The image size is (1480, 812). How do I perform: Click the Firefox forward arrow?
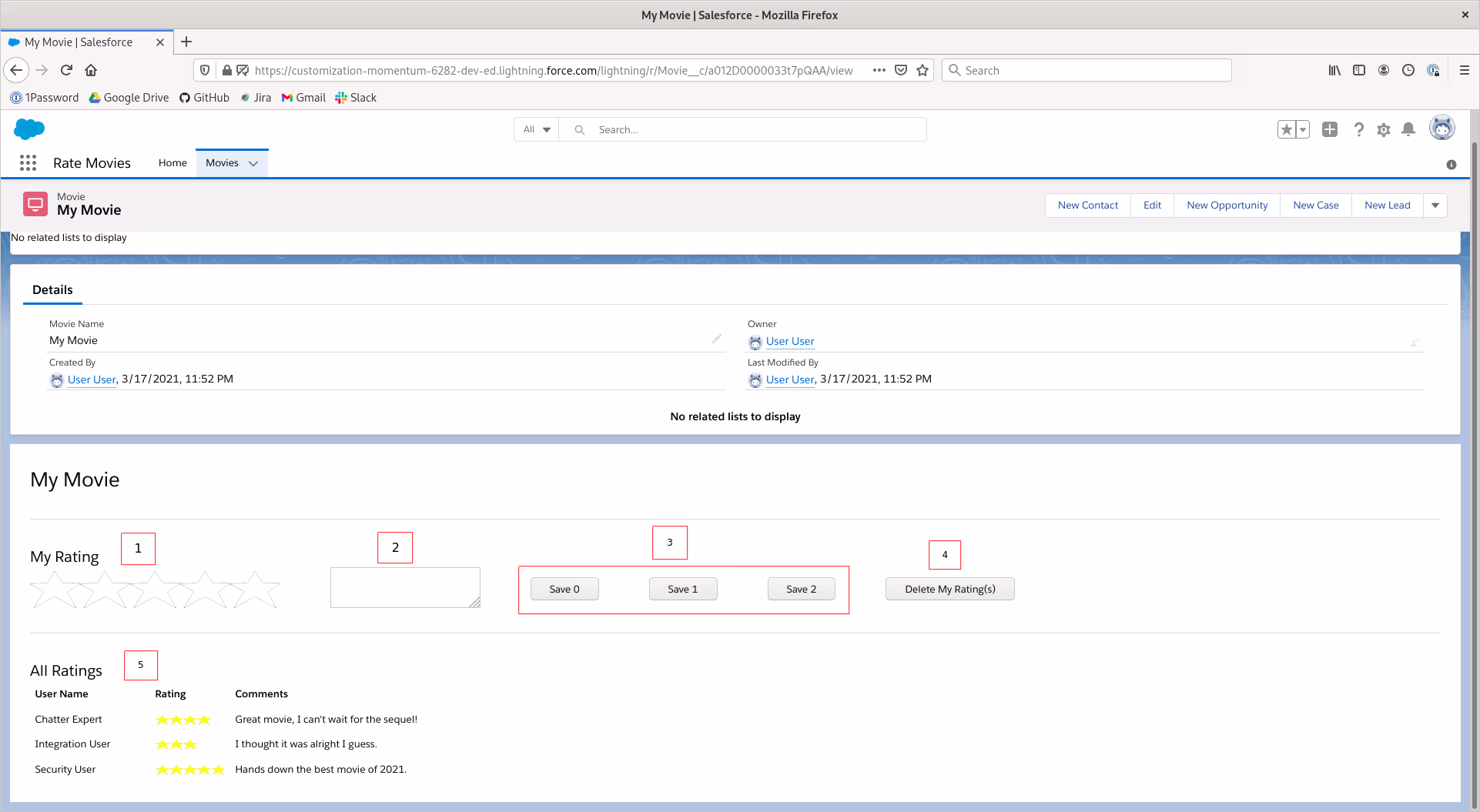[42, 70]
